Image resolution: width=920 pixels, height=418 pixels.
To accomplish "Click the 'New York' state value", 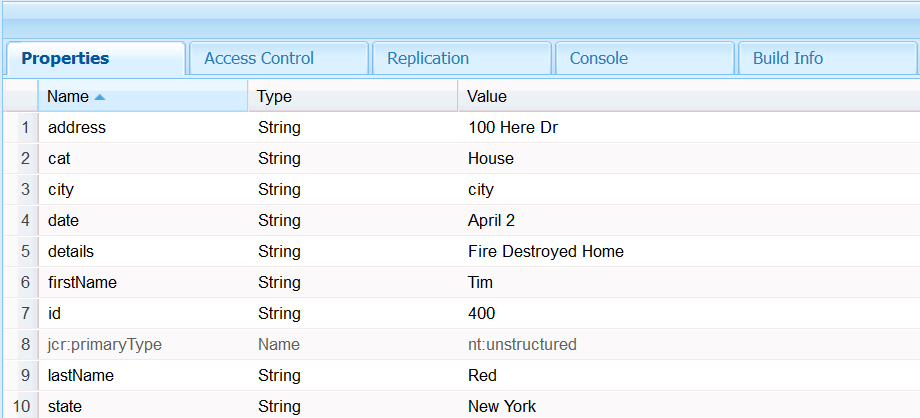I will click(502, 406).
